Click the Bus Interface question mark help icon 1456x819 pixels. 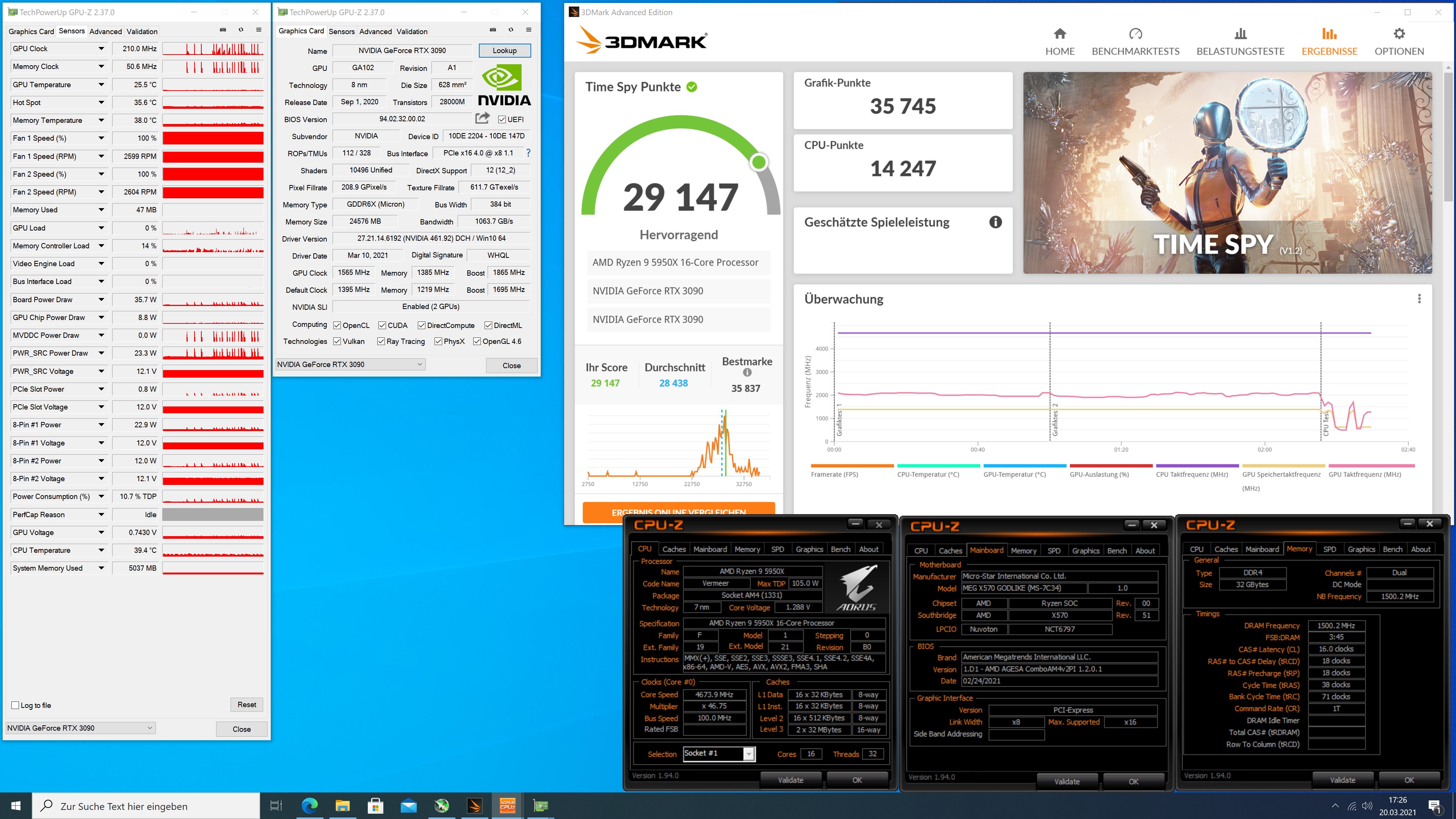pos(528,152)
